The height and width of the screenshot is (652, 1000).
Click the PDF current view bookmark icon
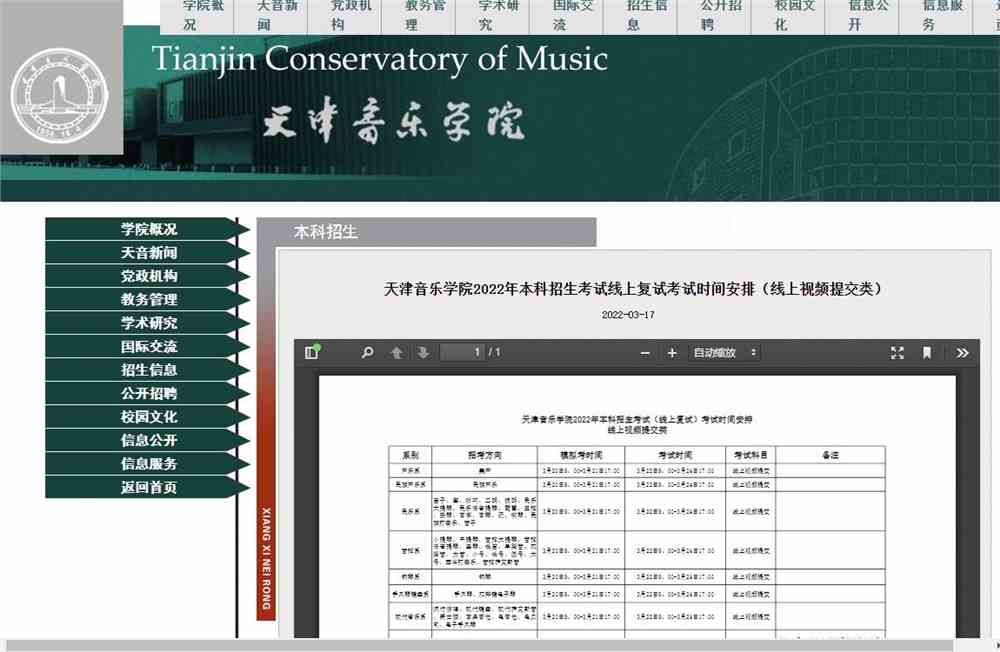point(927,353)
